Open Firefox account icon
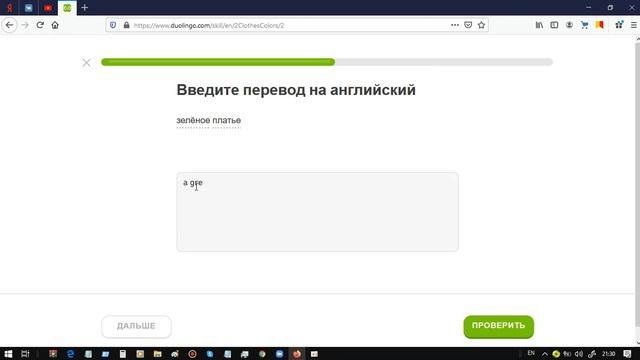Viewport: 640px width, 360px height. tap(569, 25)
